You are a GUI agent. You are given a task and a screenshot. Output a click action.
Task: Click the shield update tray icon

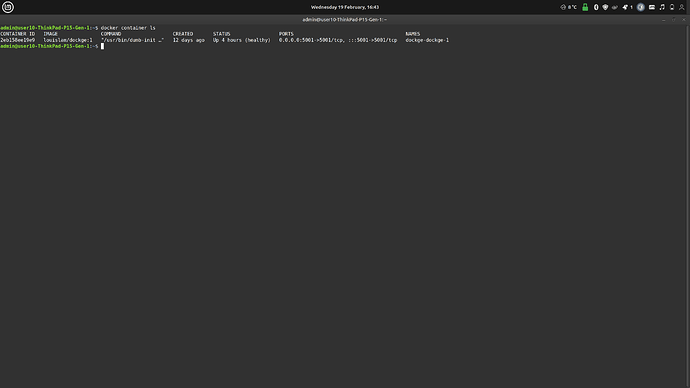605,7
